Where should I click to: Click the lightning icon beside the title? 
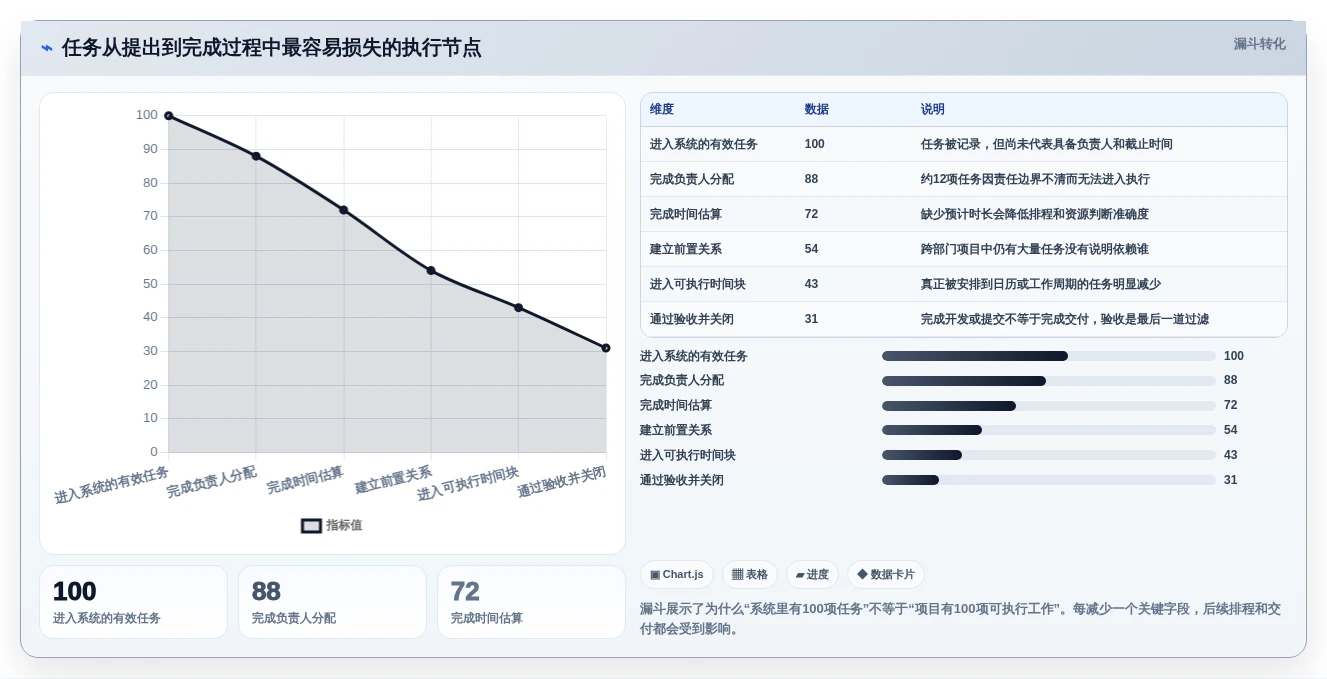point(47,48)
